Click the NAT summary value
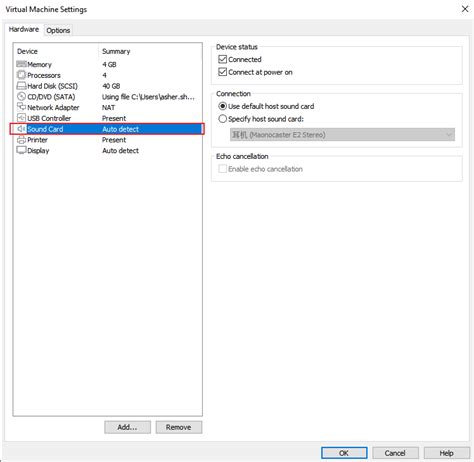Screen dimensions: 474x462 [x=108, y=107]
